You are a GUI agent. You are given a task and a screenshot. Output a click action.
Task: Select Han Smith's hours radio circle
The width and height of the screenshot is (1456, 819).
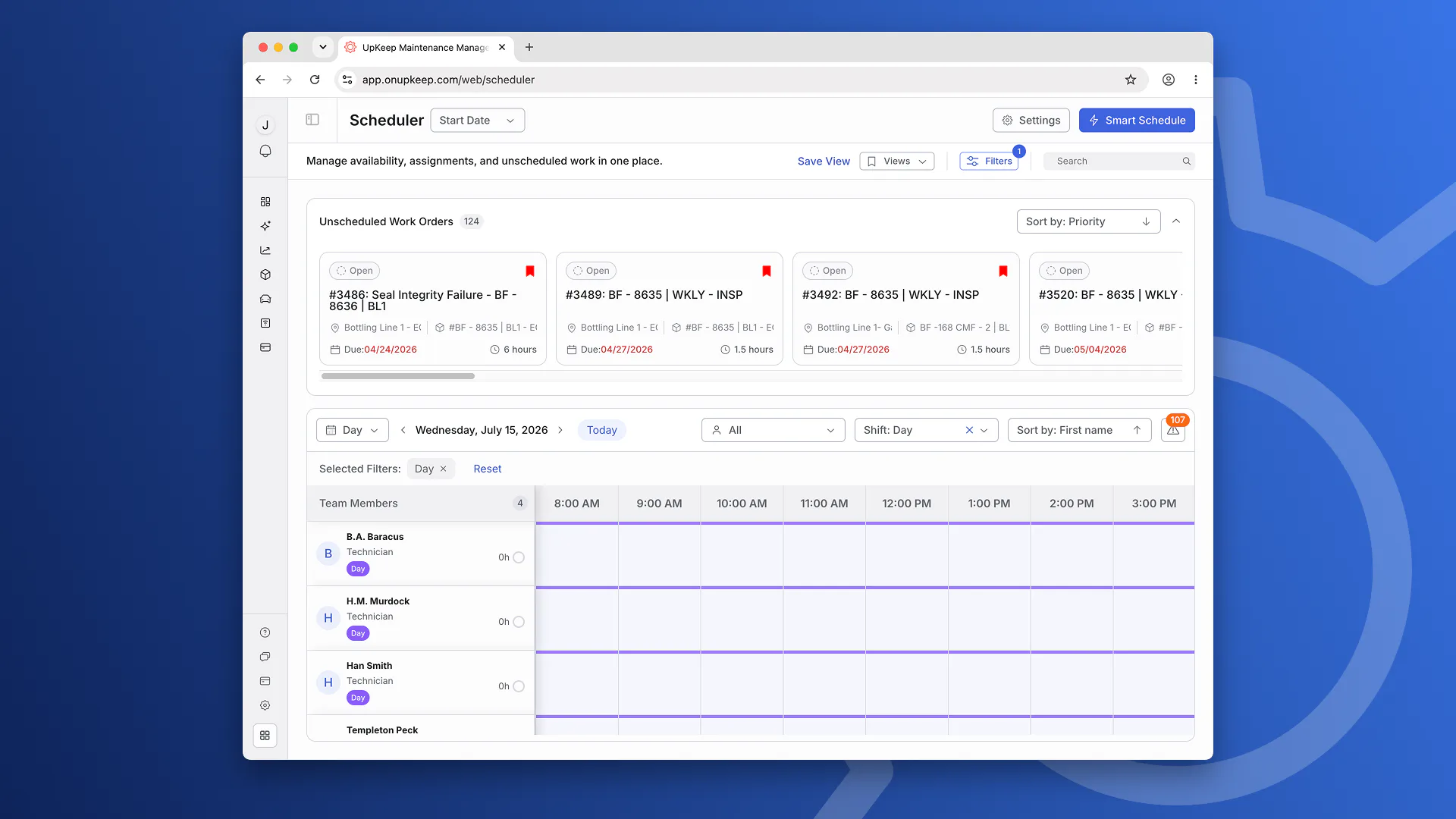(519, 686)
